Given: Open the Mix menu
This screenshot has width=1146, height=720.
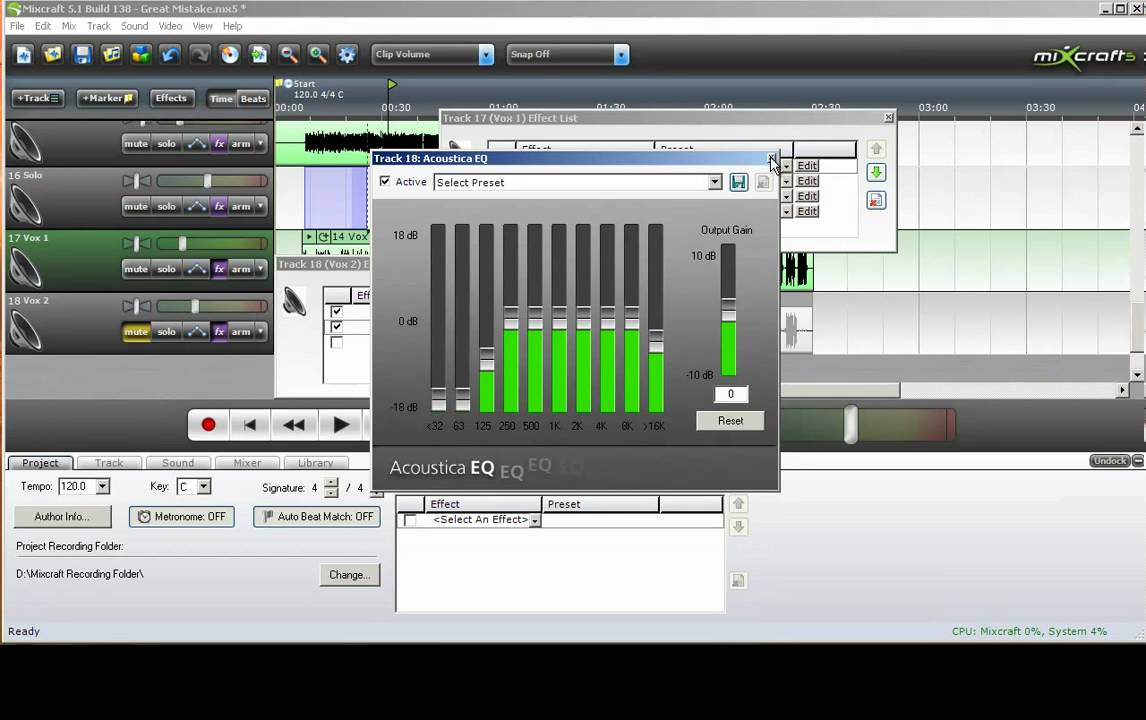Looking at the screenshot, I should tap(69, 26).
